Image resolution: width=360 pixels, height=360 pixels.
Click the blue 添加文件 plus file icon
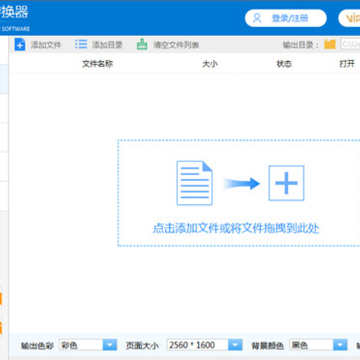coord(20,44)
